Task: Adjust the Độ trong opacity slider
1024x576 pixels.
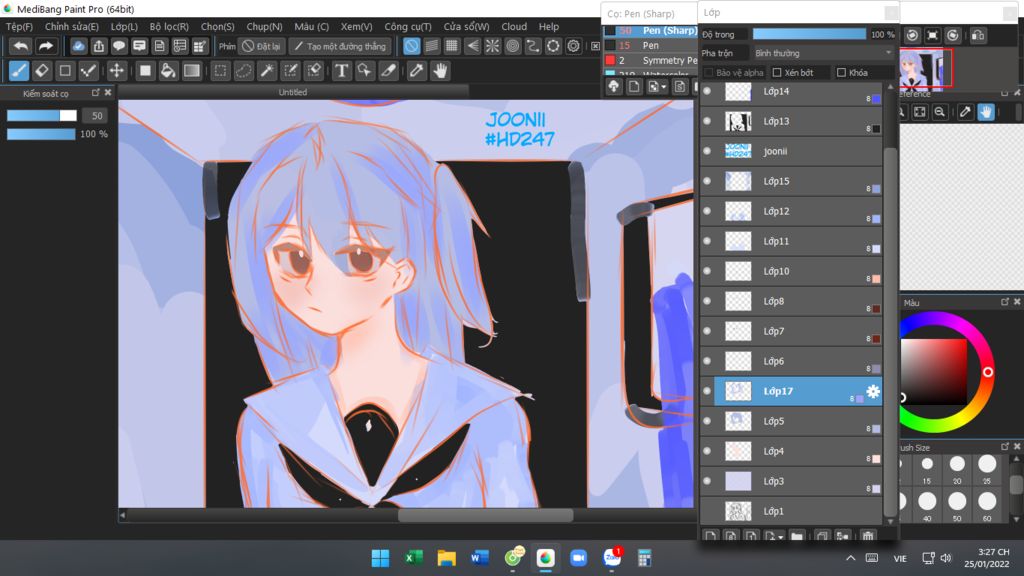Action: click(x=808, y=35)
